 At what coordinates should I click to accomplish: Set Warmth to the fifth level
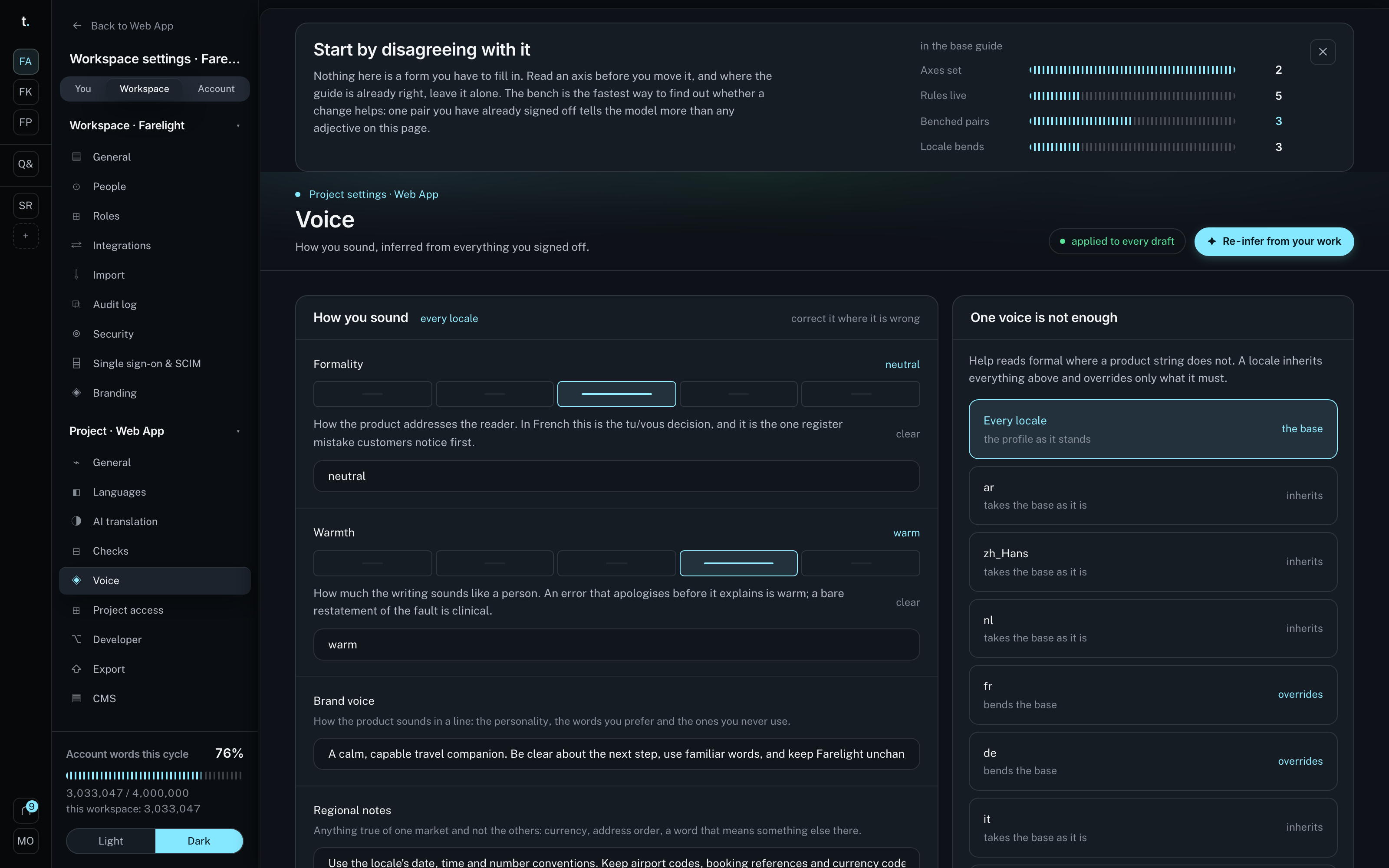point(860,563)
